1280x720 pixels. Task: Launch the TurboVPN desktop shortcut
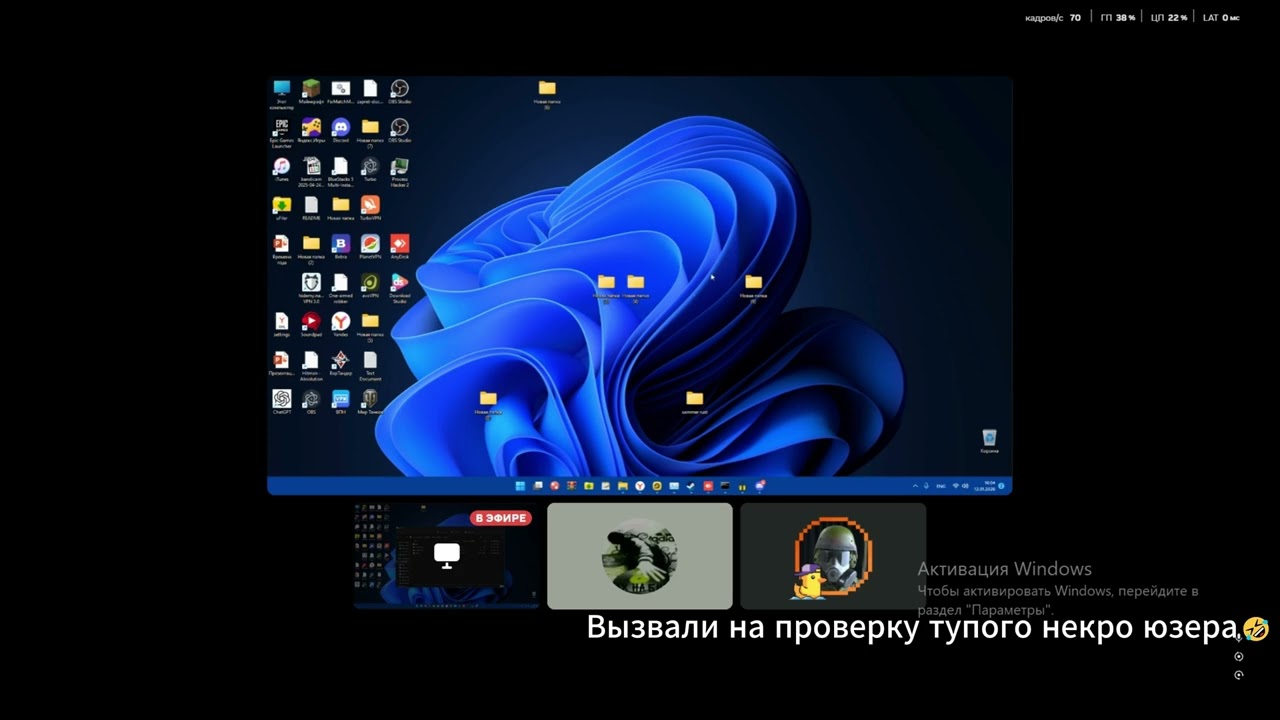coord(370,208)
